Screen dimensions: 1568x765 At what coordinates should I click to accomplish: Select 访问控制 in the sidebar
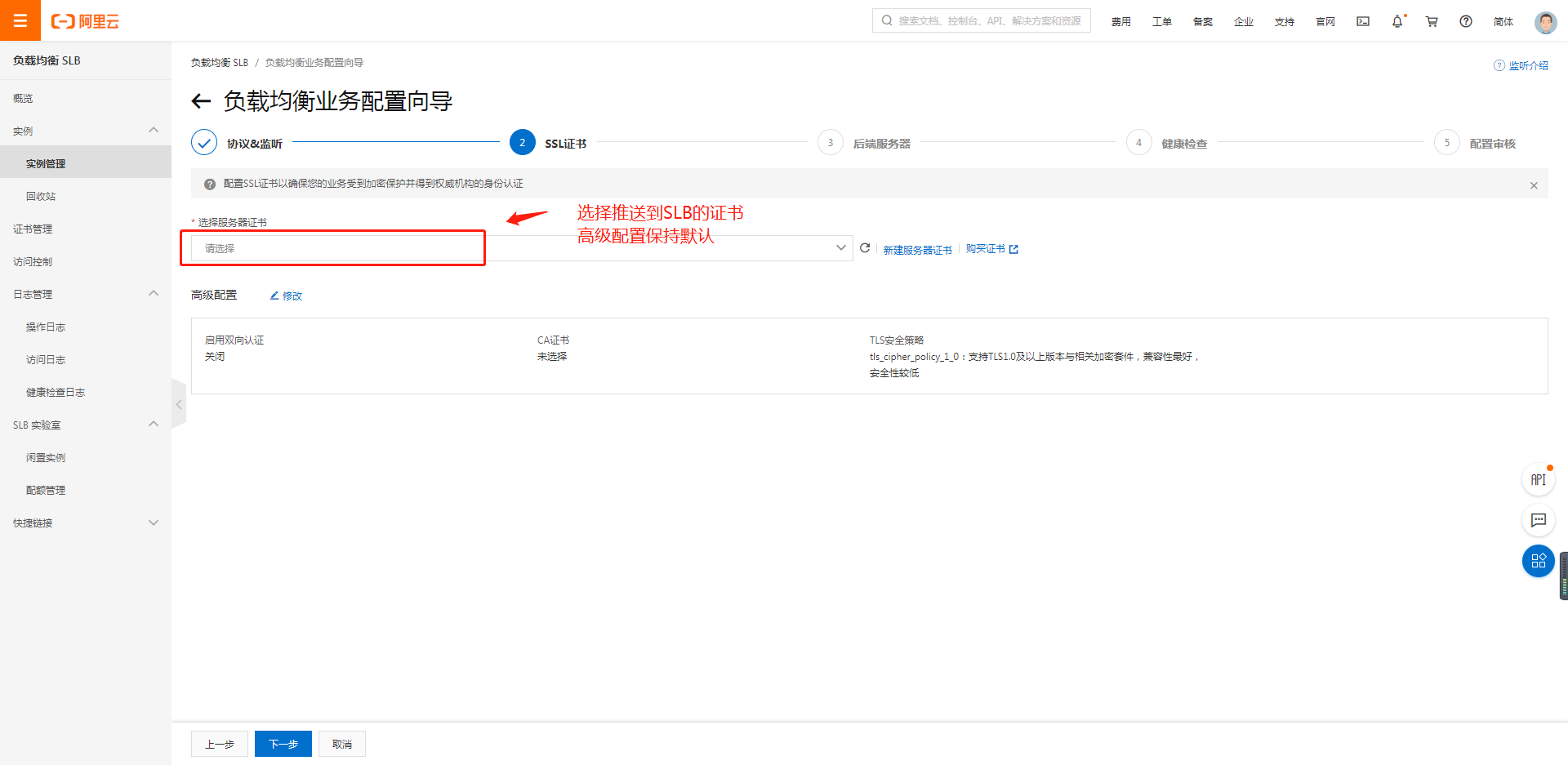33,262
